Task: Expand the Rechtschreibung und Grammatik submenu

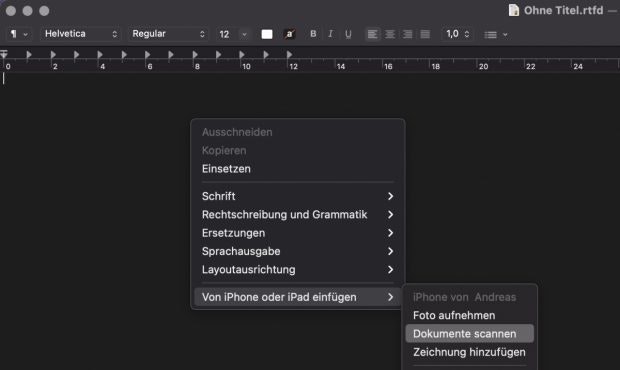Action: click(298, 215)
